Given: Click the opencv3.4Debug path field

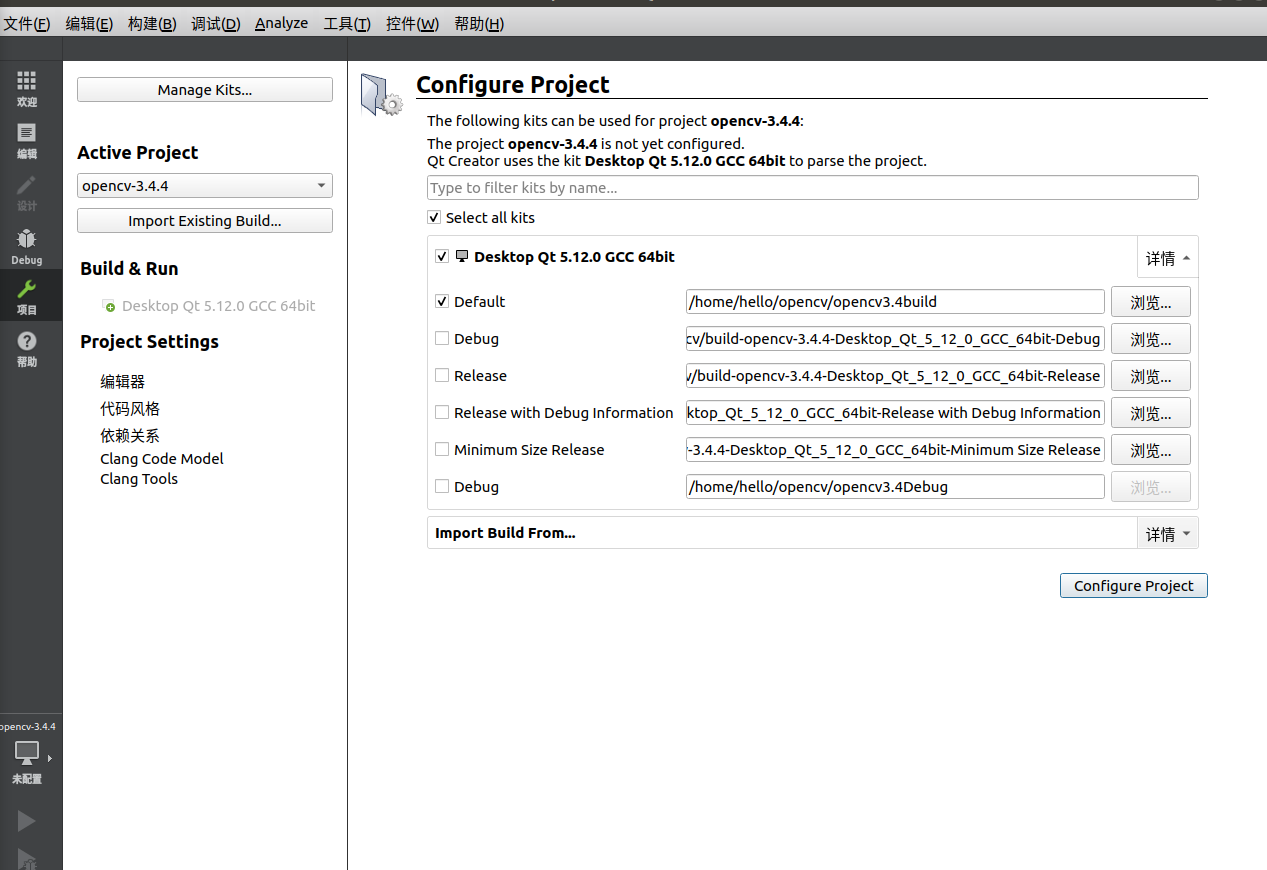Looking at the screenshot, I should (895, 486).
